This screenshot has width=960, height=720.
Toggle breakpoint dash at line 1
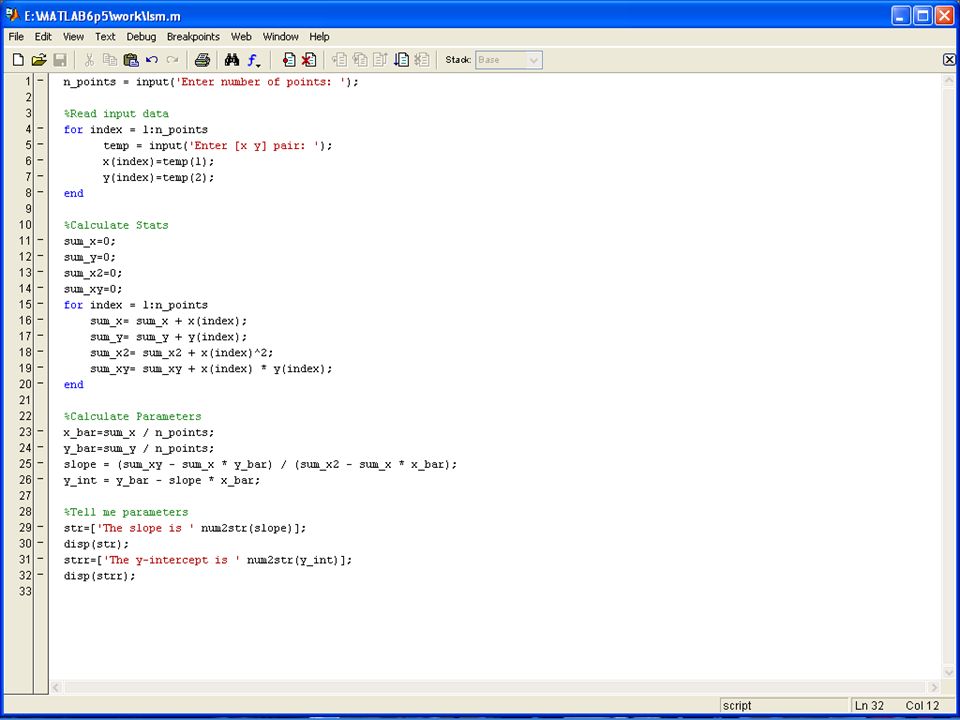point(40,80)
